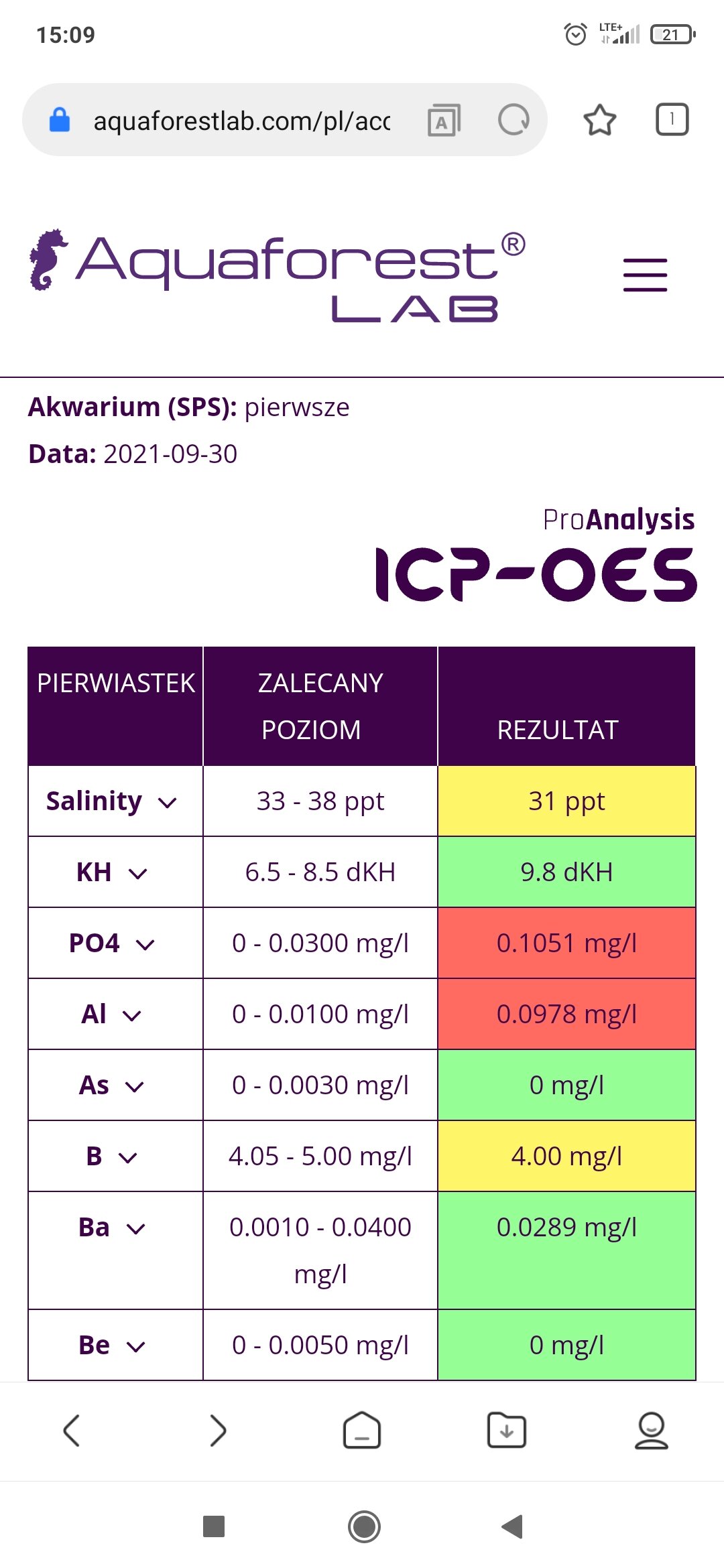Tap the red PO4 result cell
Viewport: 724px width, 1568px height.
click(566, 943)
